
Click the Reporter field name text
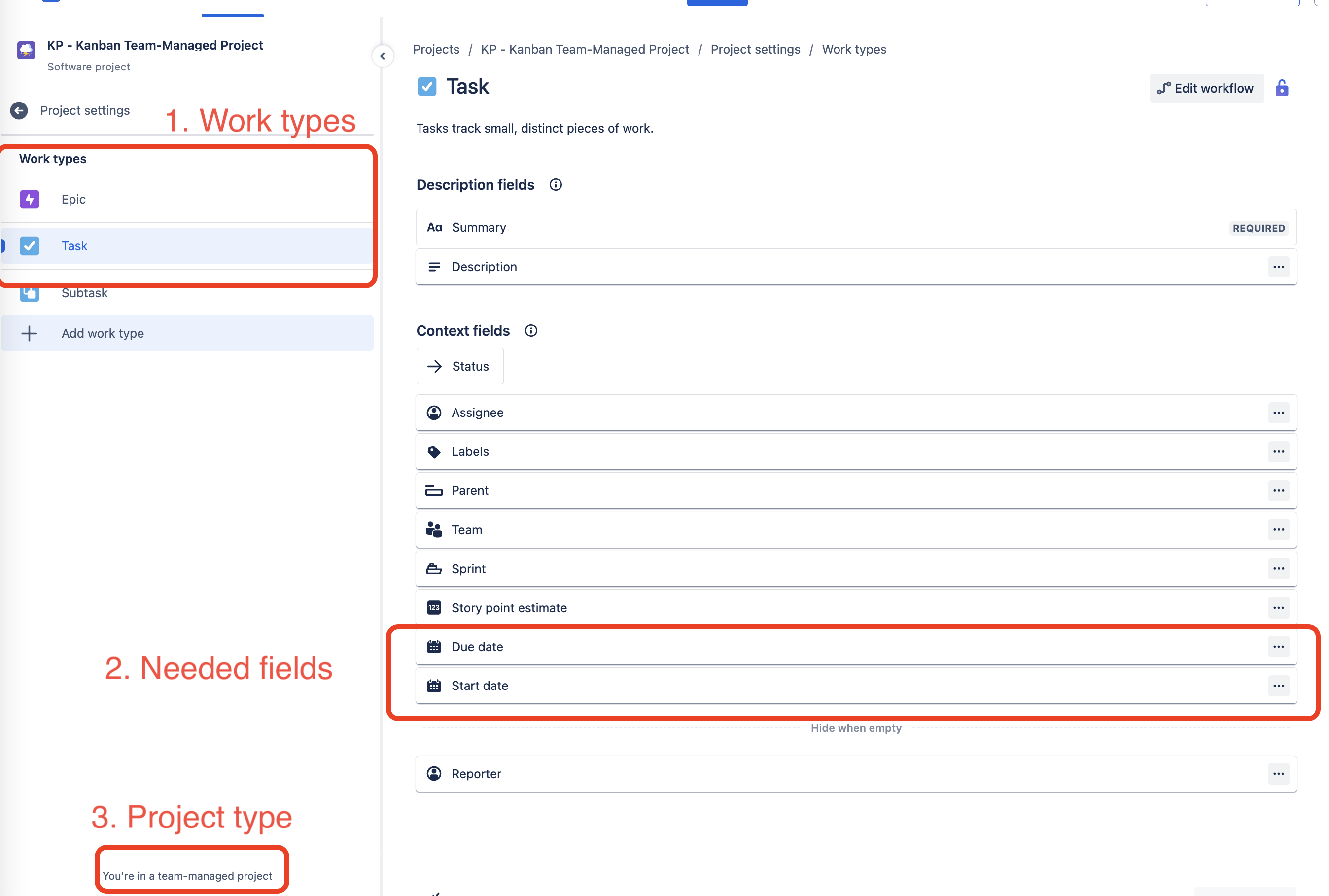[x=476, y=774]
